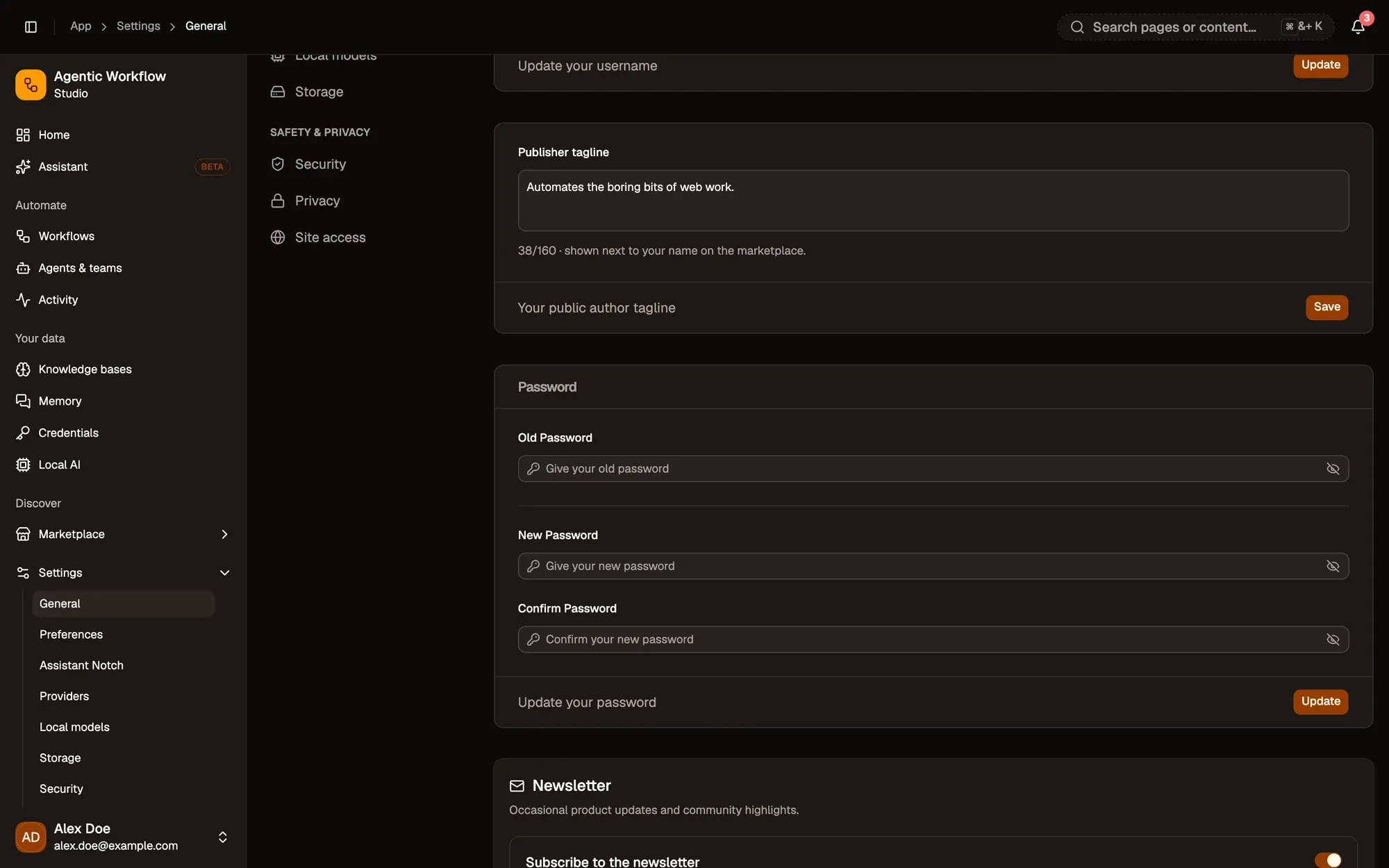
Task: Click Security shield icon in settings nav
Action: [x=278, y=164]
